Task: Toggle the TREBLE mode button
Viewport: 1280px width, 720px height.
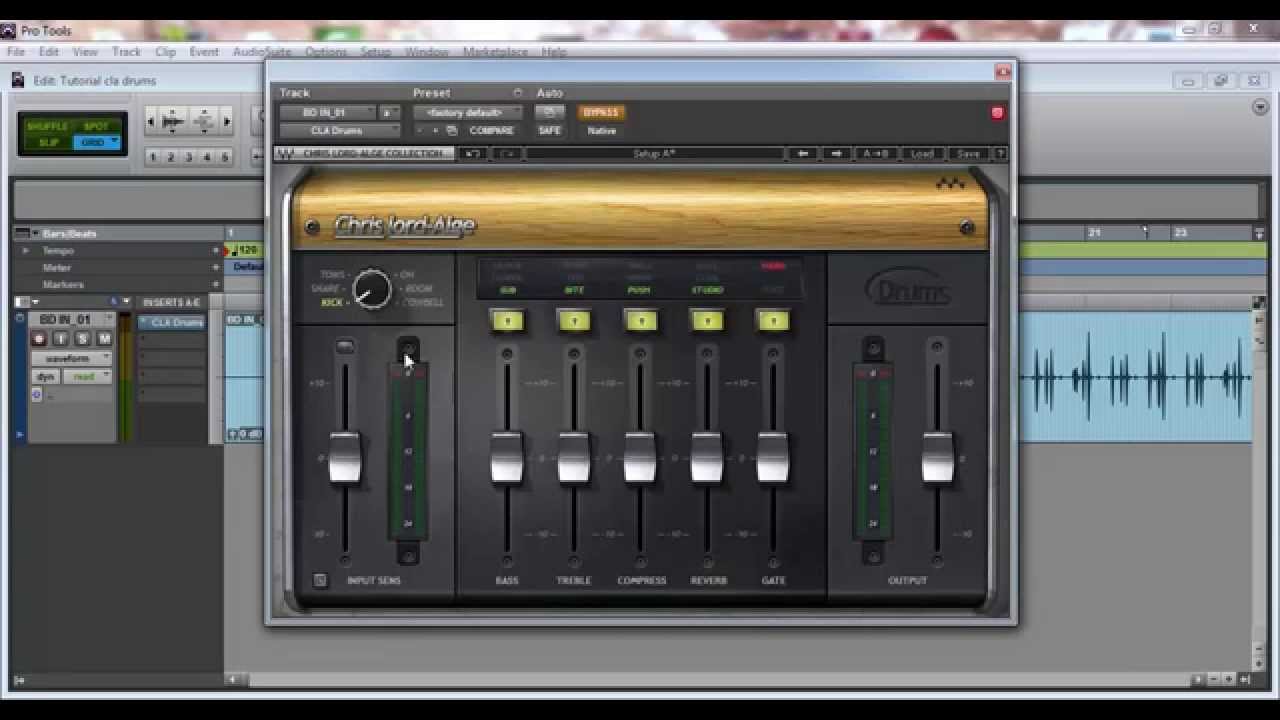Action: (574, 321)
